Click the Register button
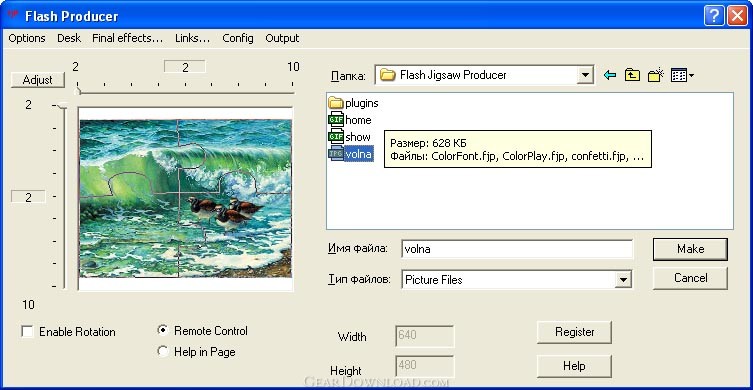Viewport: 753px width, 390px height. point(574,332)
